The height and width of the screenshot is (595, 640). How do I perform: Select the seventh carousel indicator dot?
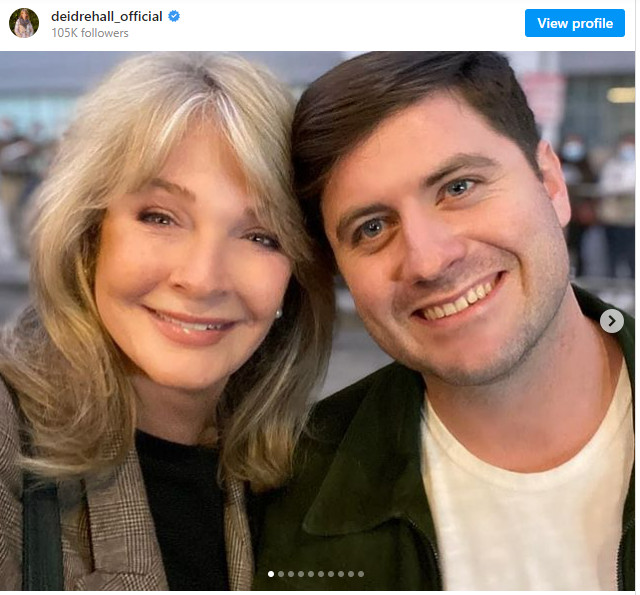pos(331,574)
